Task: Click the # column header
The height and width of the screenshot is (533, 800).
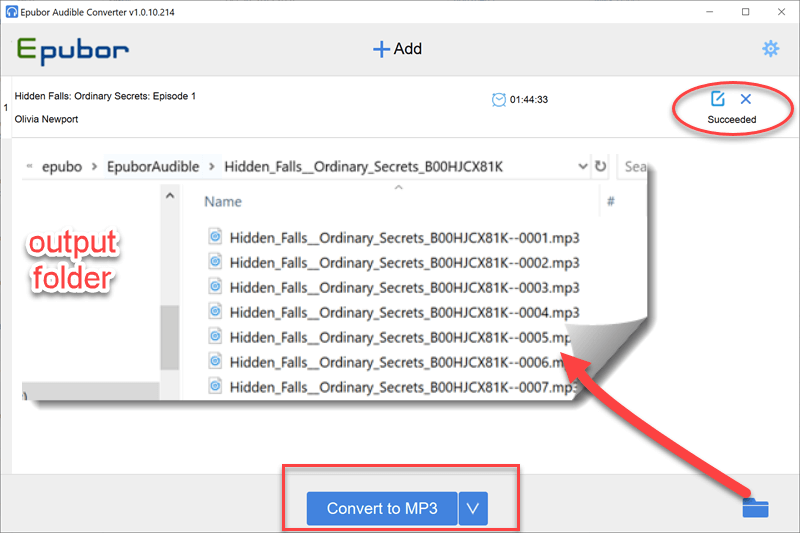Action: coord(611,201)
